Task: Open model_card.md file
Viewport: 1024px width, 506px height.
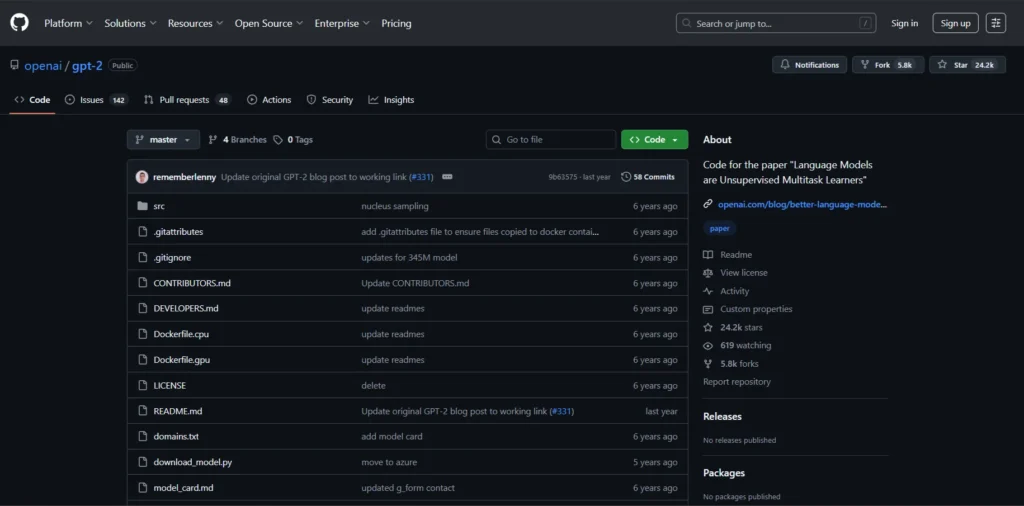Action: click(184, 488)
